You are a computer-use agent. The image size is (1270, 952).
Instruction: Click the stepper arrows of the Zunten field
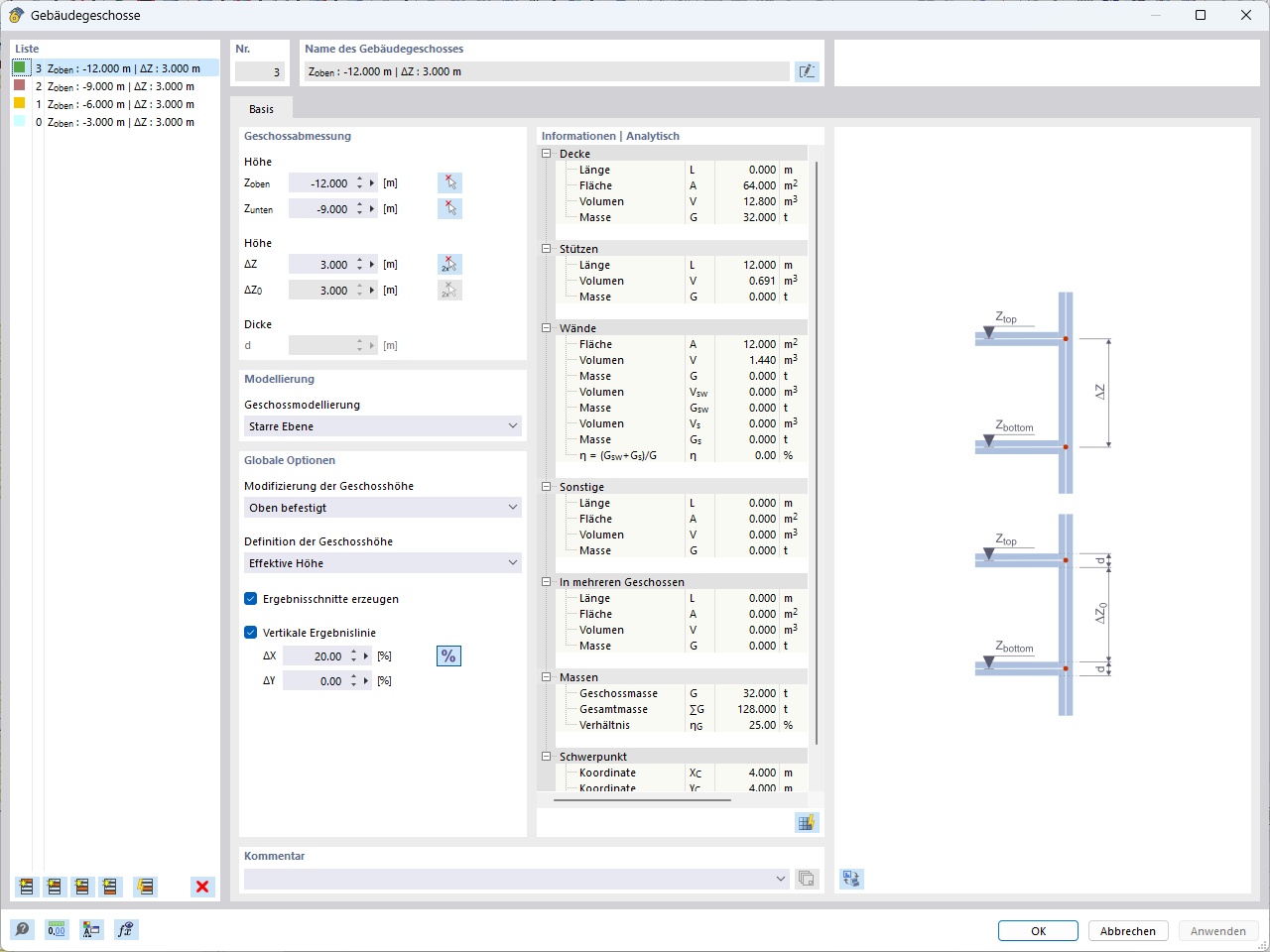point(359,209)
